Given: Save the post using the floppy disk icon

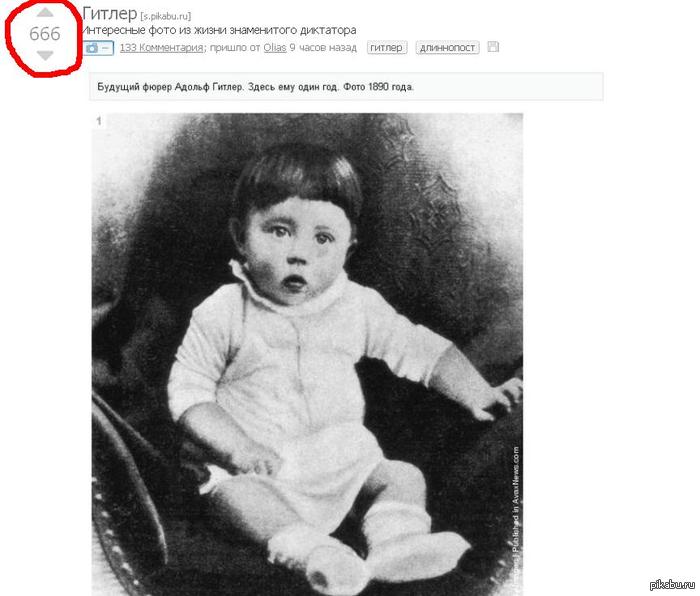Looking at the screenshot, I should pos(493,47).
